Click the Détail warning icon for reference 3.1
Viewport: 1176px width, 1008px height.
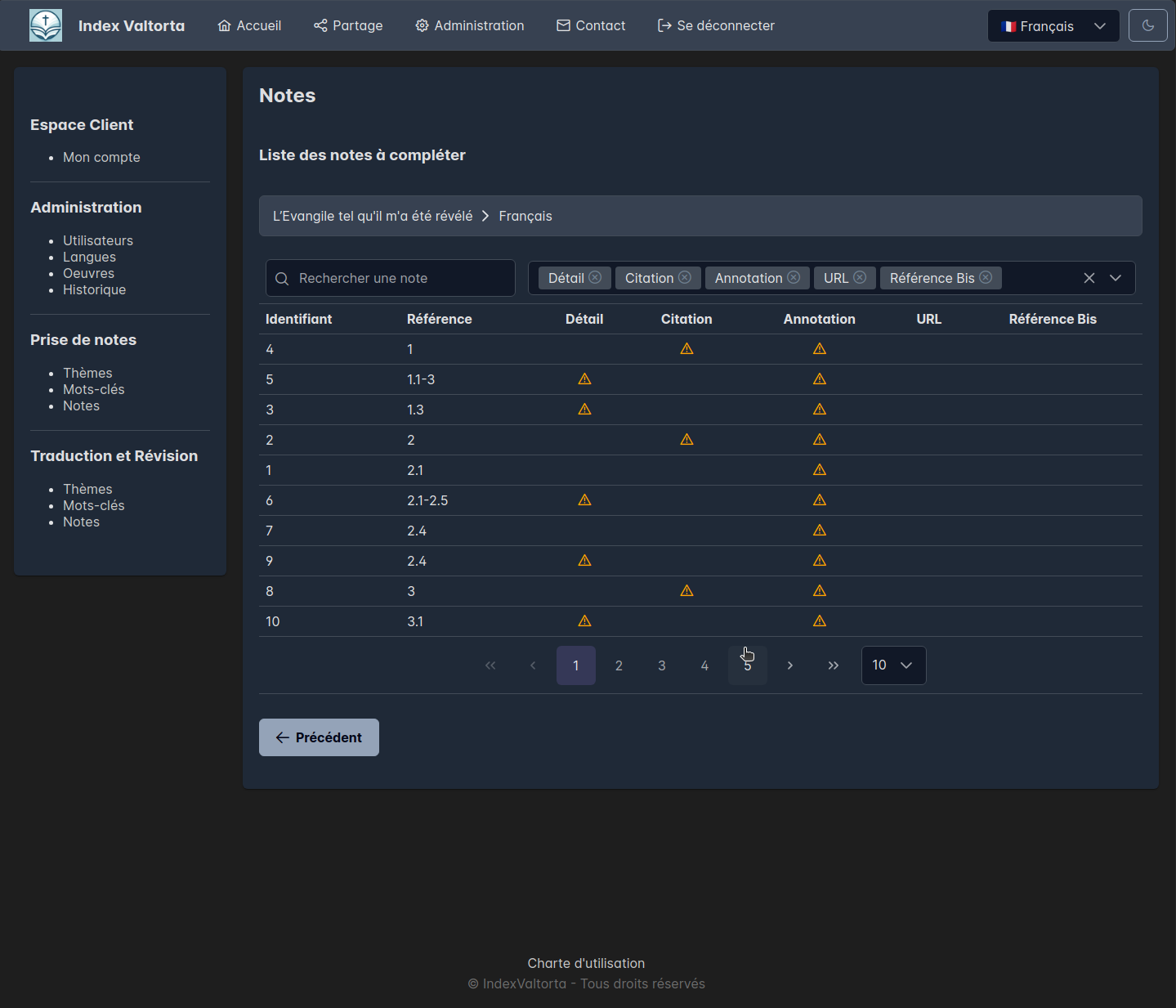click(584, 621)
